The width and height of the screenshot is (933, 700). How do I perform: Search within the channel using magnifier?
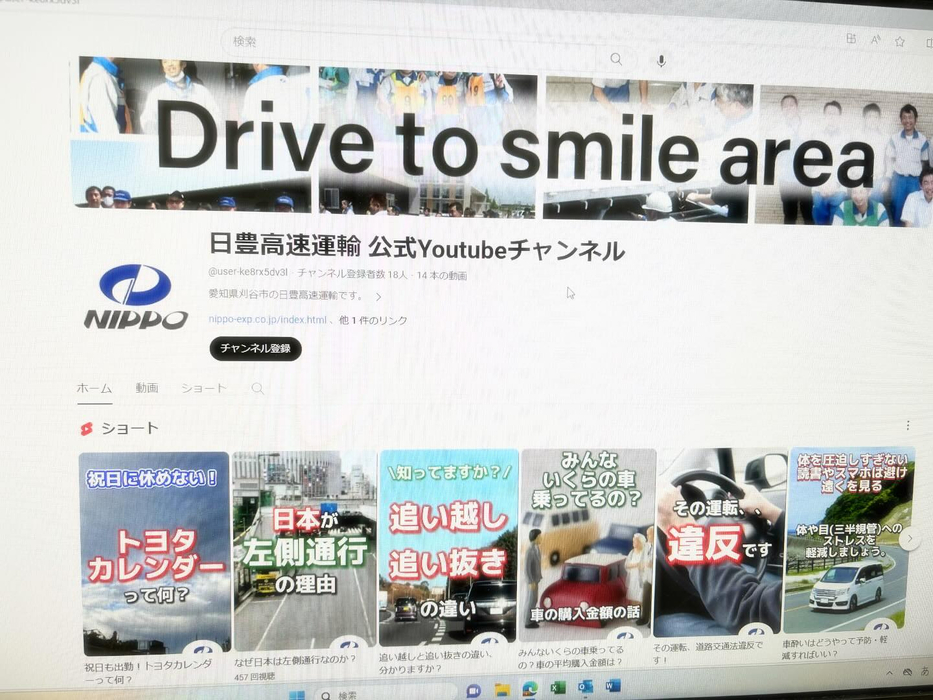point(258,389)
